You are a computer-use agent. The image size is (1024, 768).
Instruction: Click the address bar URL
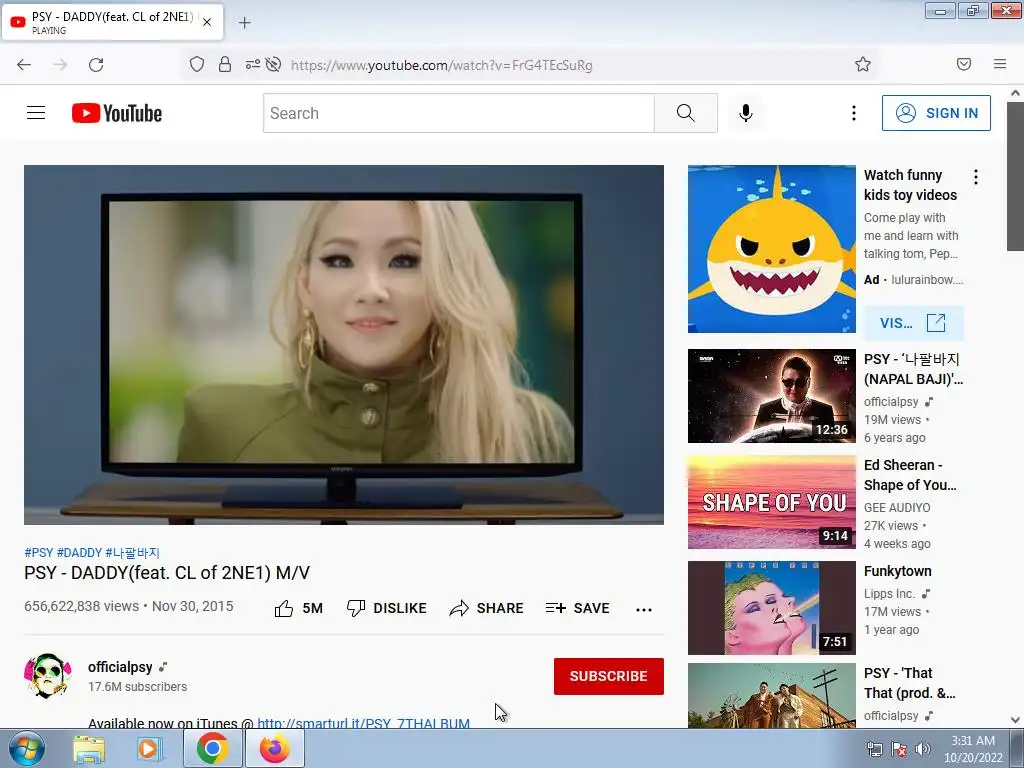pyautogui.click(x=441, y=65)
